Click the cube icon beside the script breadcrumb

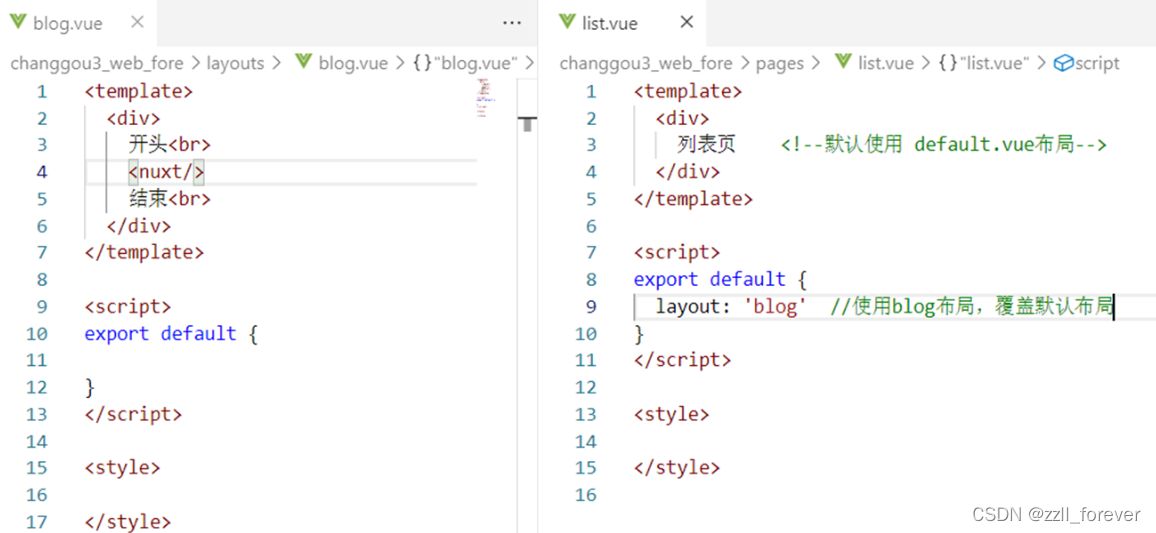1062,63
